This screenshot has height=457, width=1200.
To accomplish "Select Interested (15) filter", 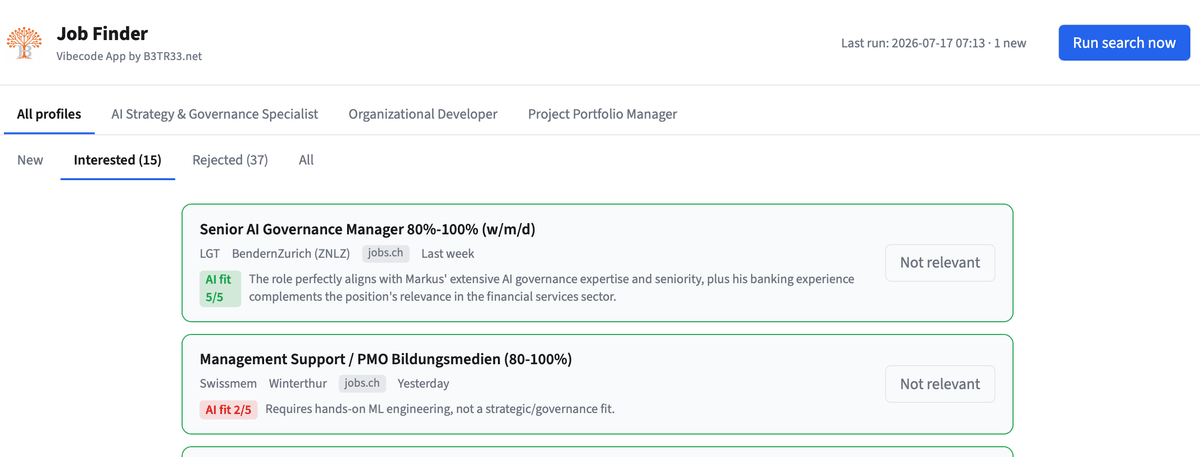I will click(118, 160).
